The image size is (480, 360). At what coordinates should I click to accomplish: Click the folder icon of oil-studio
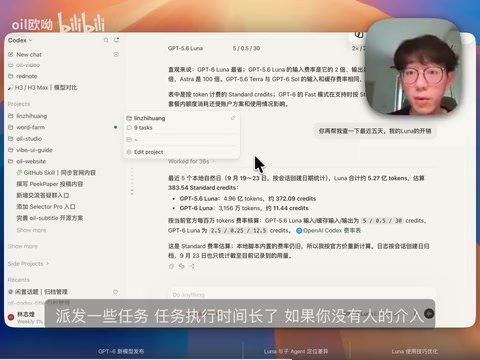pyautogui.click(x=11, y=139)
